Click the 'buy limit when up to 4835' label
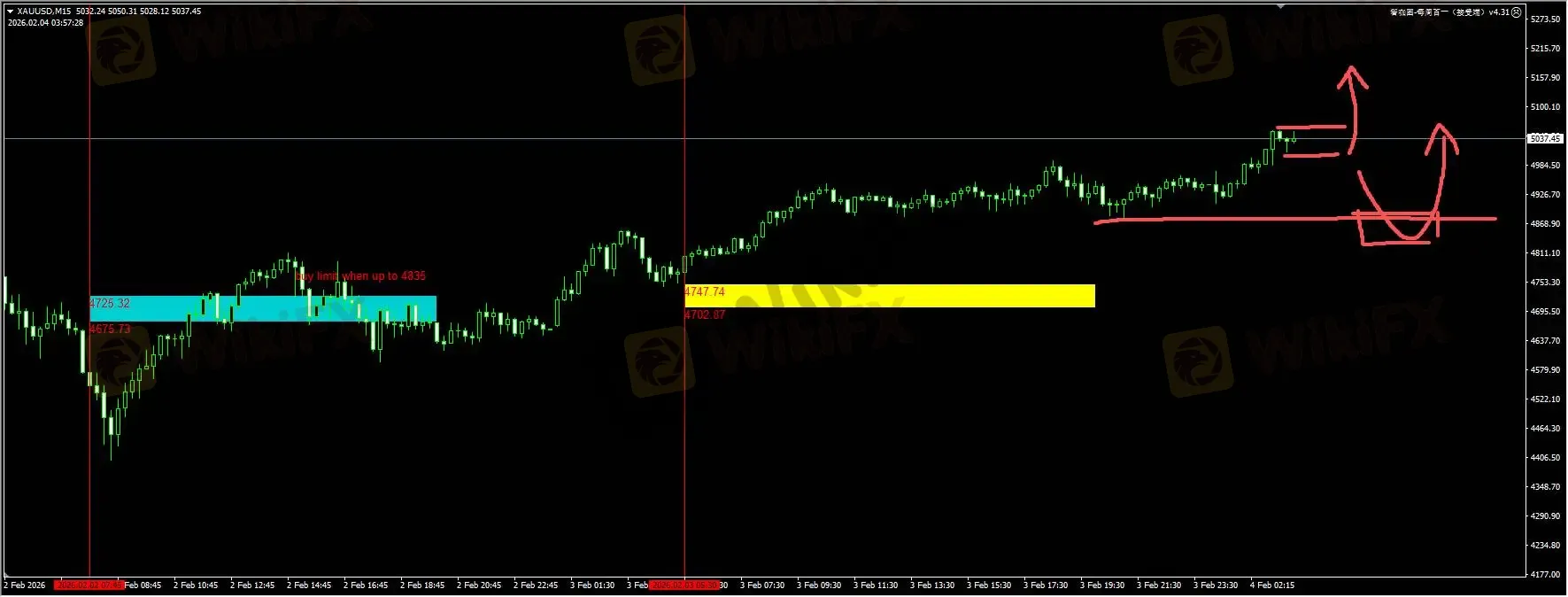Image resolution: width=1568 pixels, height=597 pixels. pos(360,276)
